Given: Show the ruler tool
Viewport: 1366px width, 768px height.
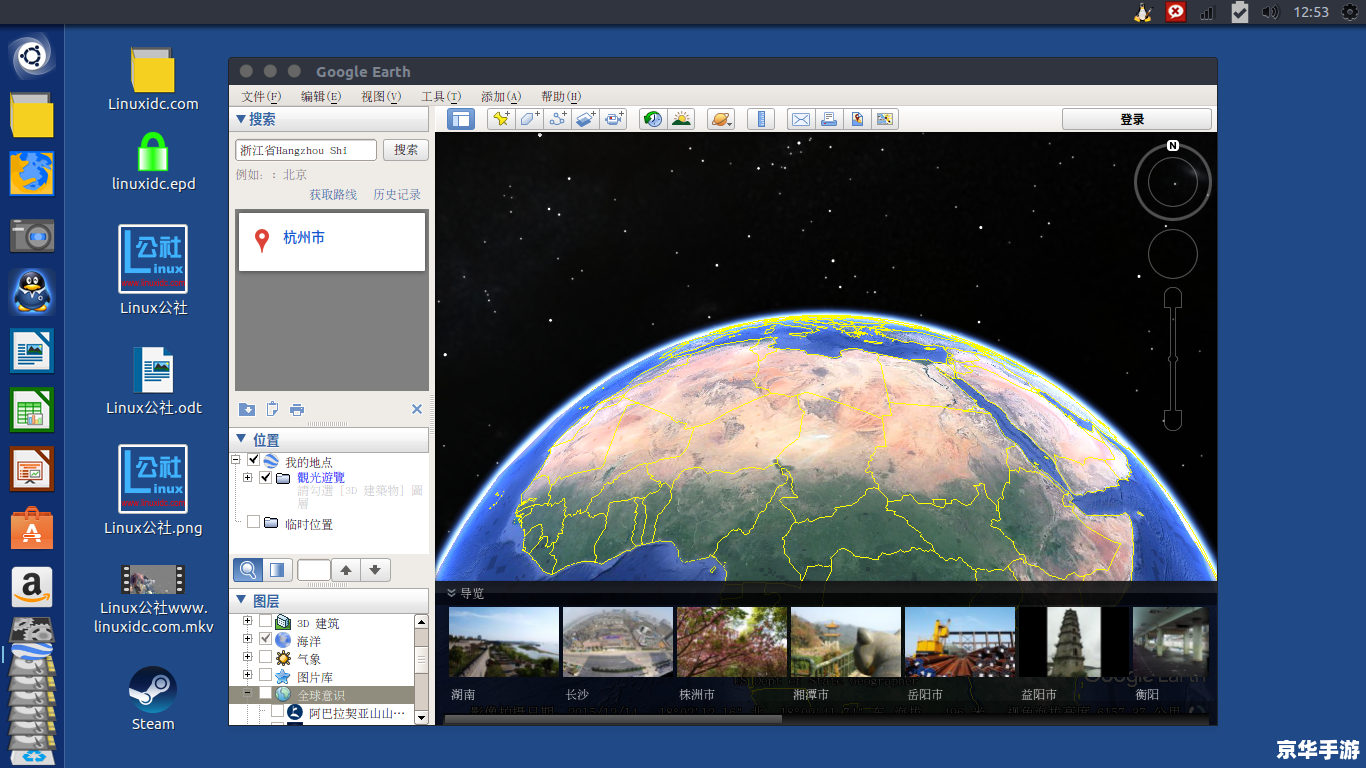Looking at the screenshot, I should [761, 119].
